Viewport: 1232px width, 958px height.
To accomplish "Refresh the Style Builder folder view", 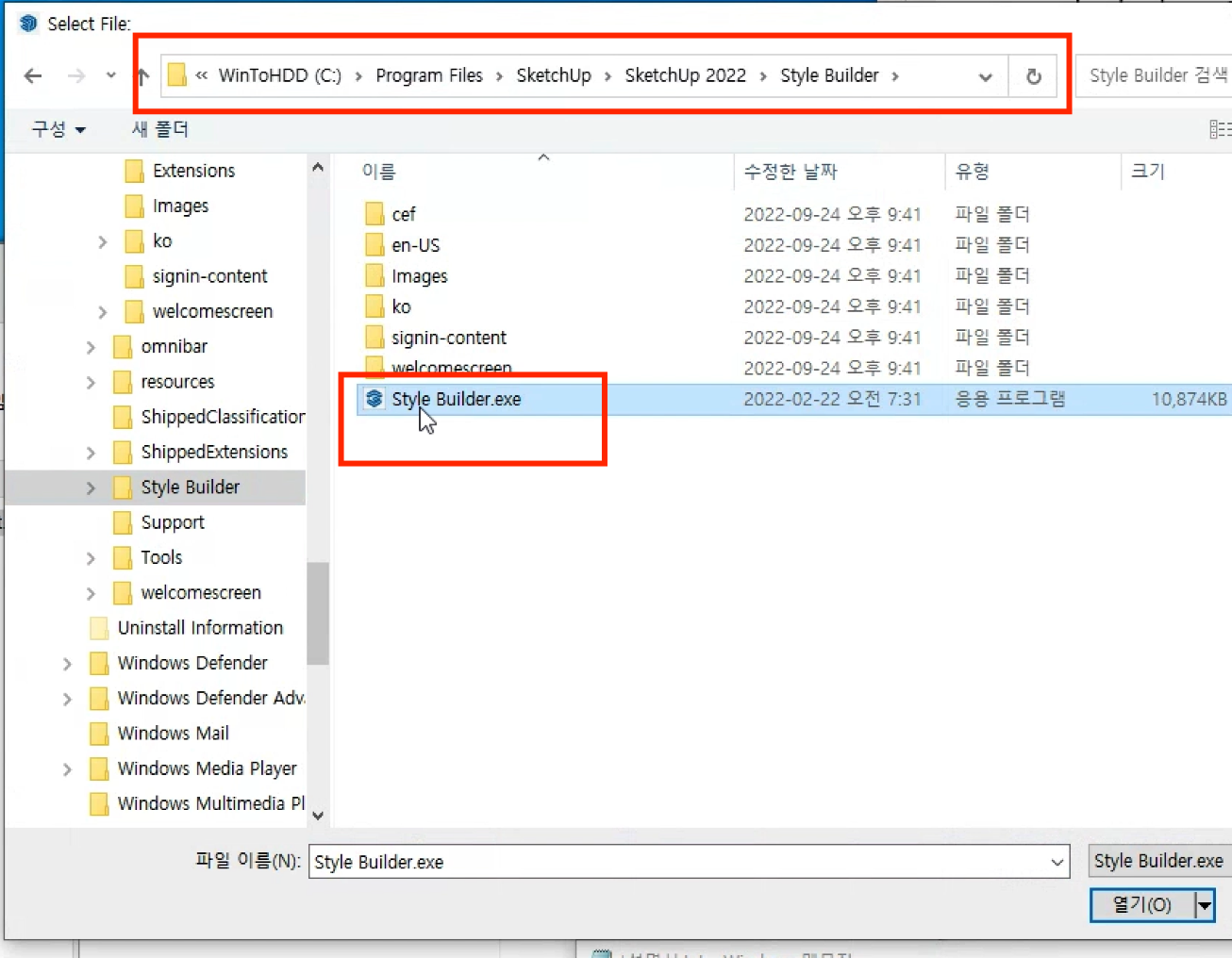I will pos(1034,76).
